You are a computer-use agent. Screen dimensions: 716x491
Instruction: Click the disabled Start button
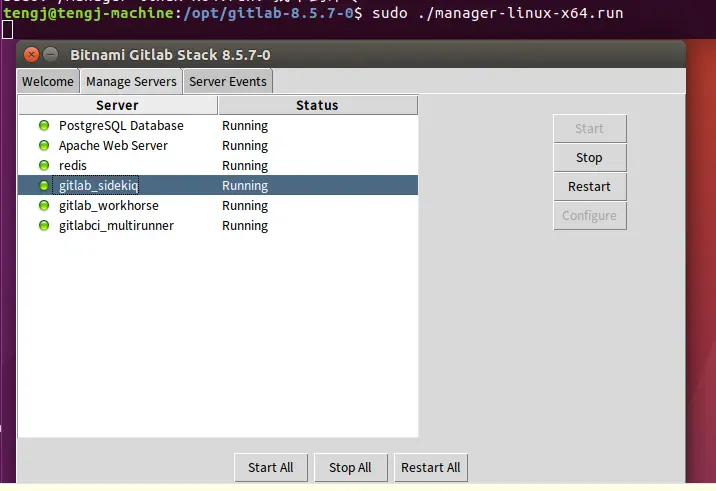[590, 128]
